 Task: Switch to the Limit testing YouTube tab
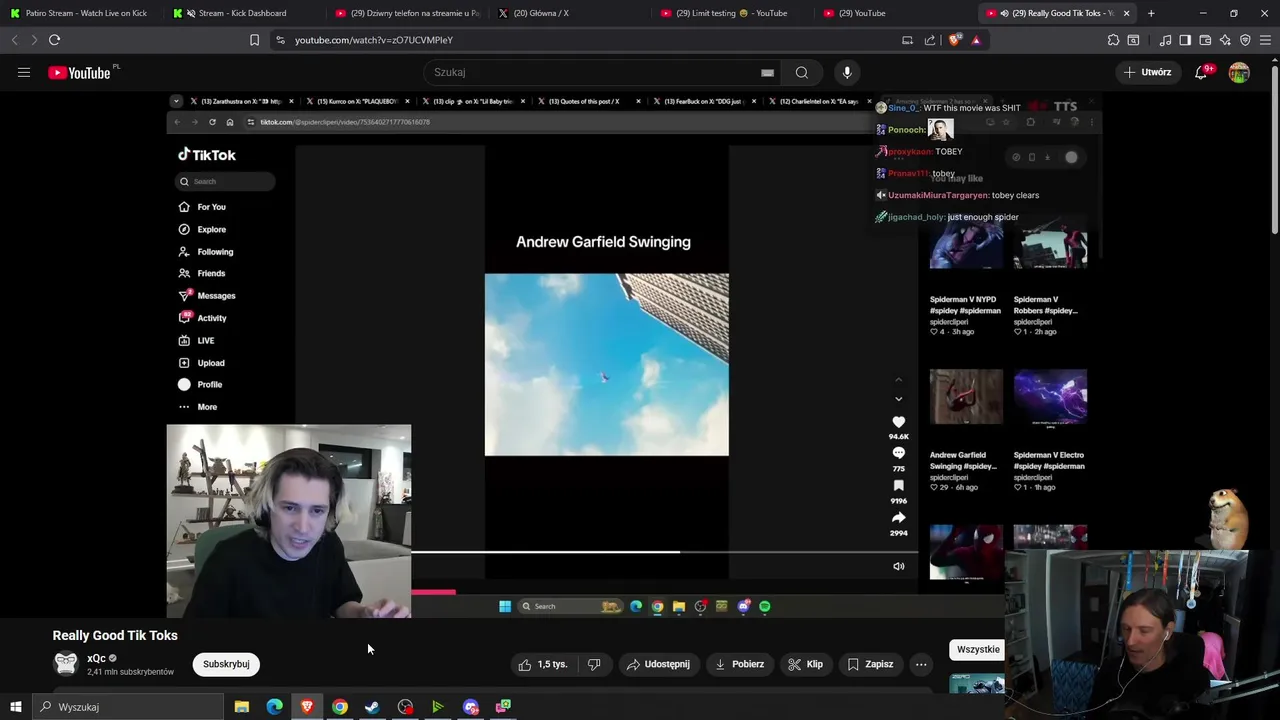click(x=733, y=13)
